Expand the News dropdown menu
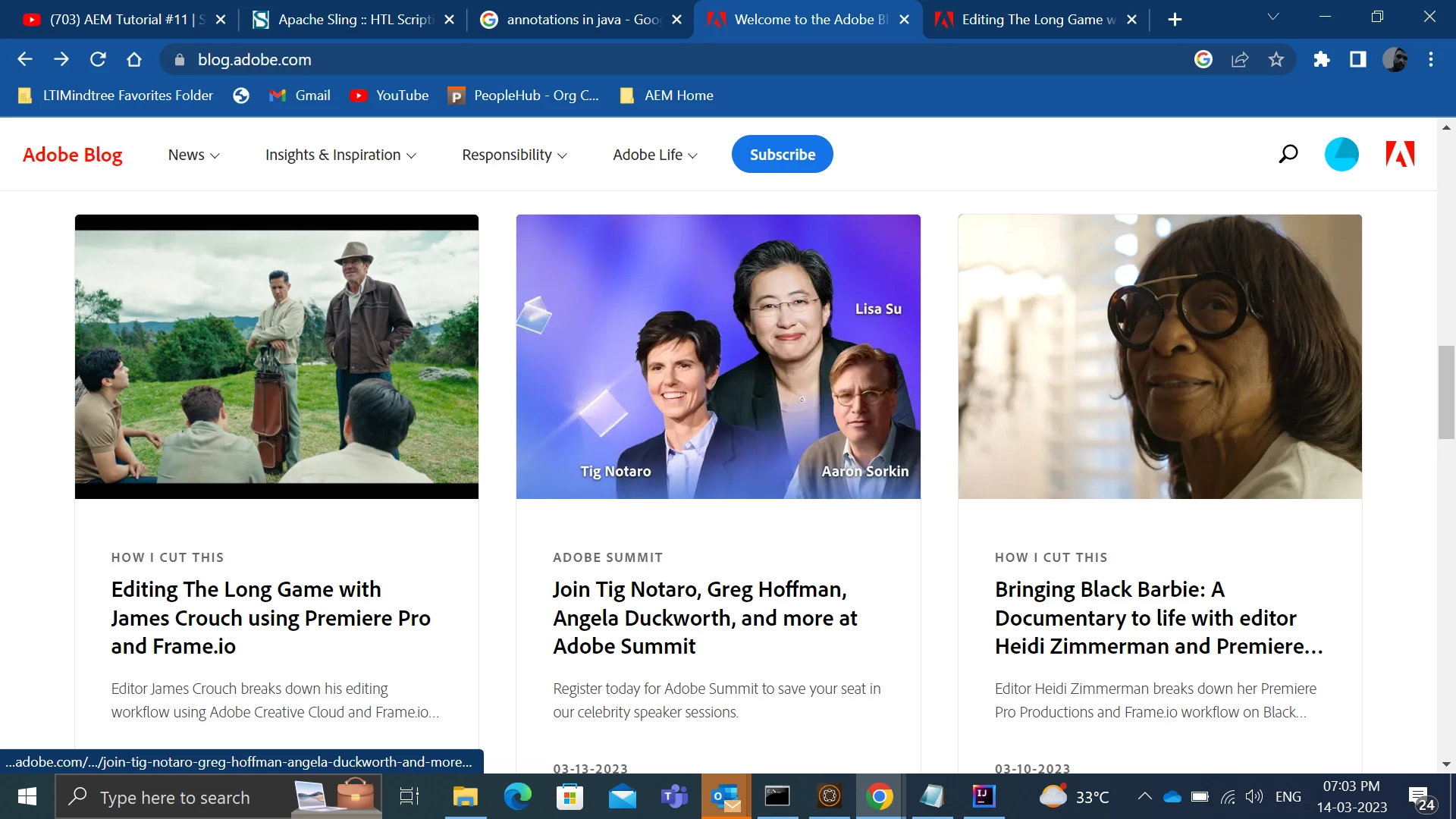The image size is (1456, 819). click(x=193, y=155)
